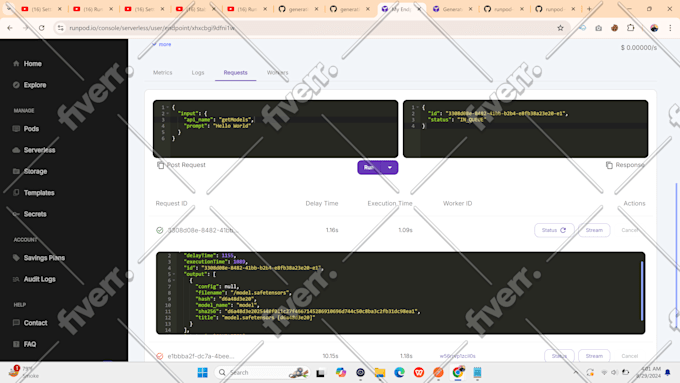Open the notifications bell in the tray

pos(668,373)
